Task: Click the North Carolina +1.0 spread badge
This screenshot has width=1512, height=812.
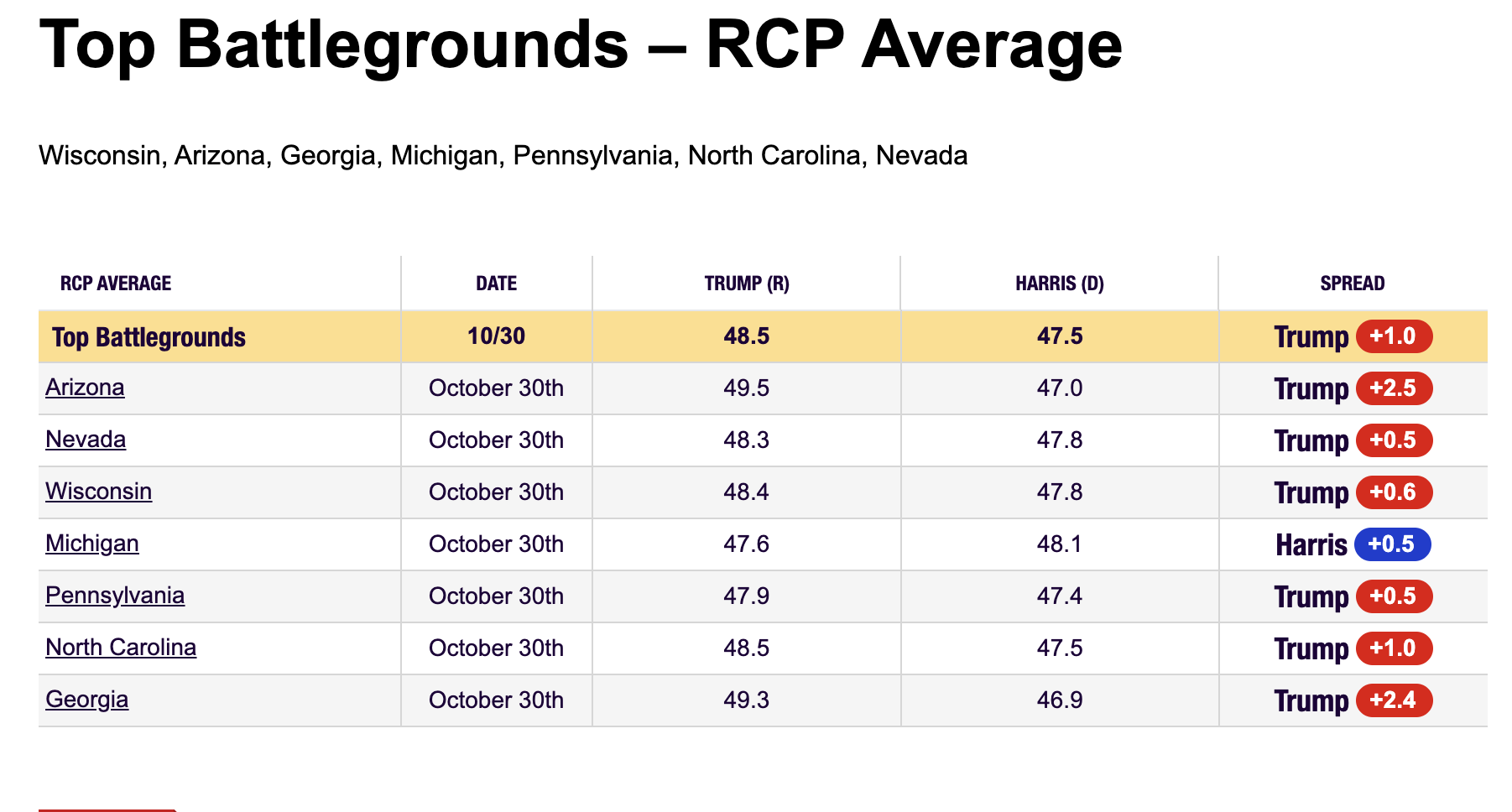Action: [x=1394, y=648]
